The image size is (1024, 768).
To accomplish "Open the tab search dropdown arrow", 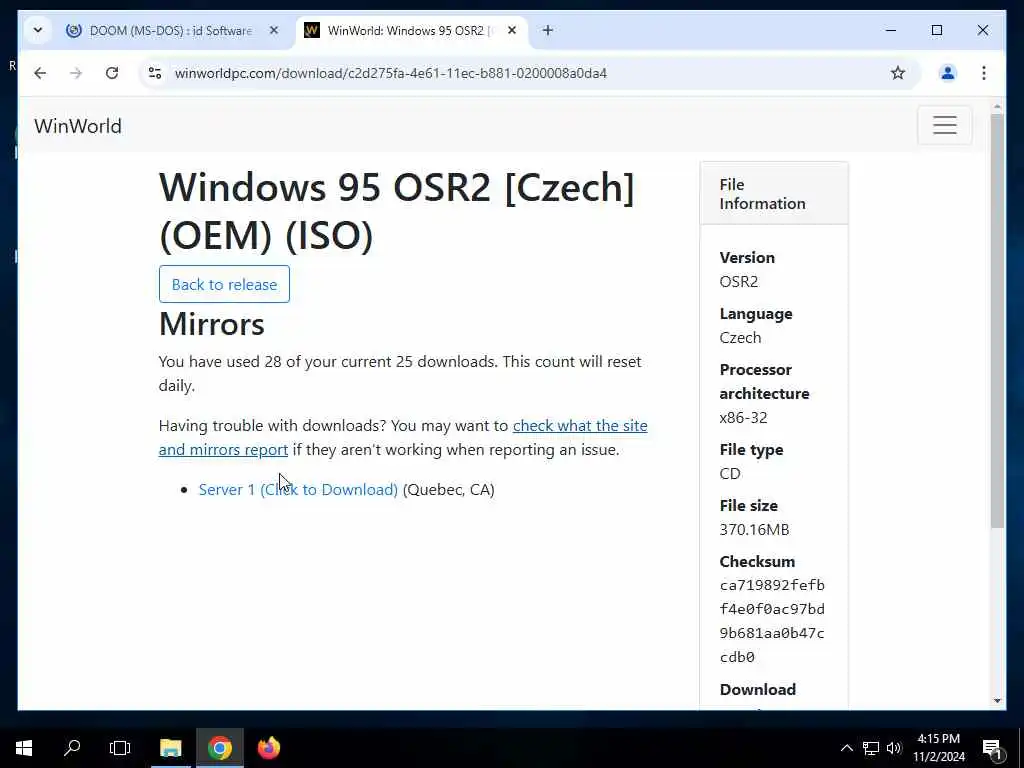I will [38, 30].
